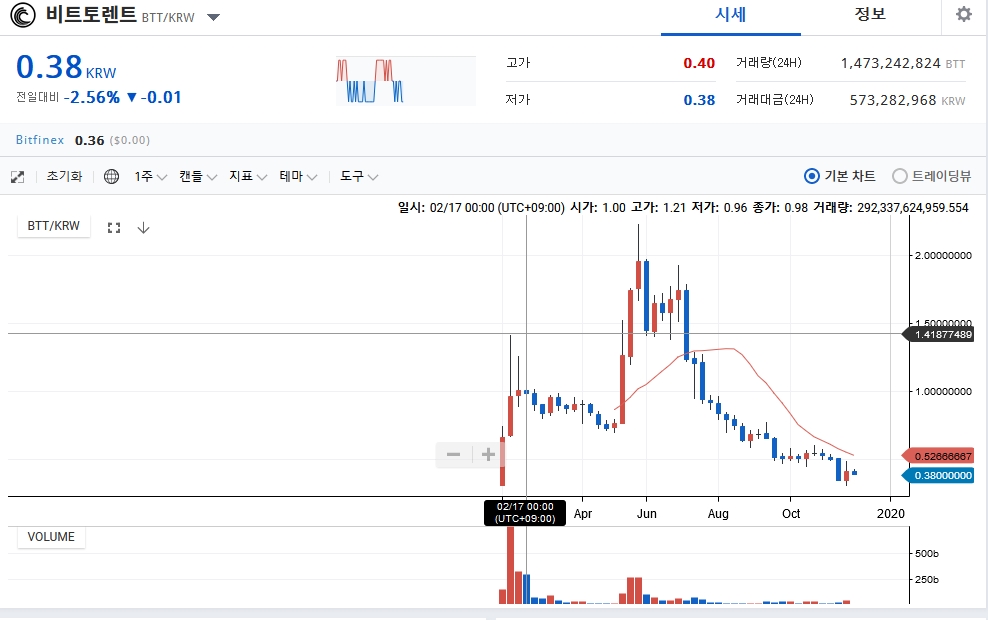Click the 0.40 high price value
Screen dimensions: 988x620
pos(699,63)
